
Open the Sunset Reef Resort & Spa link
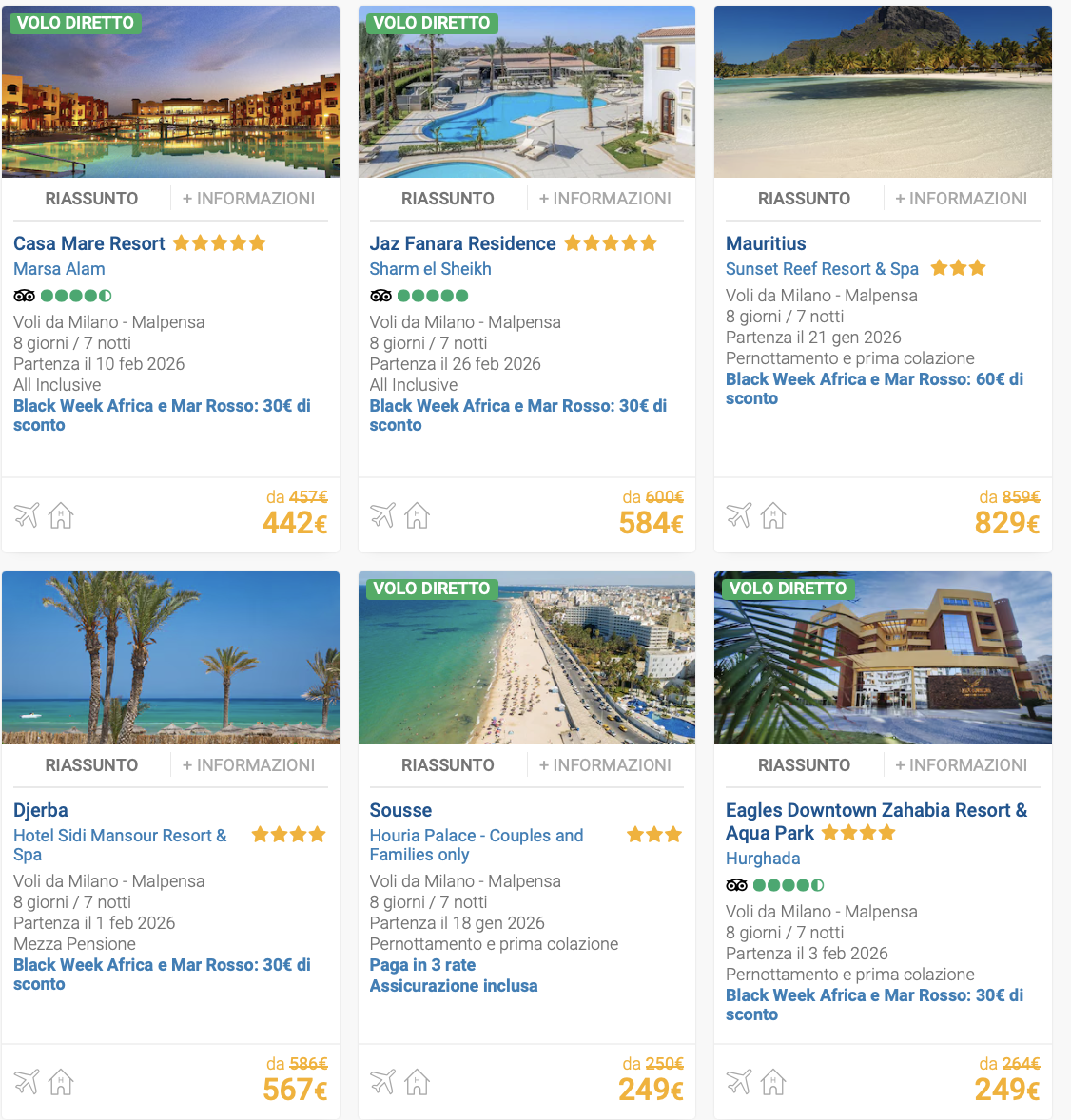click(x=822, y=269)
